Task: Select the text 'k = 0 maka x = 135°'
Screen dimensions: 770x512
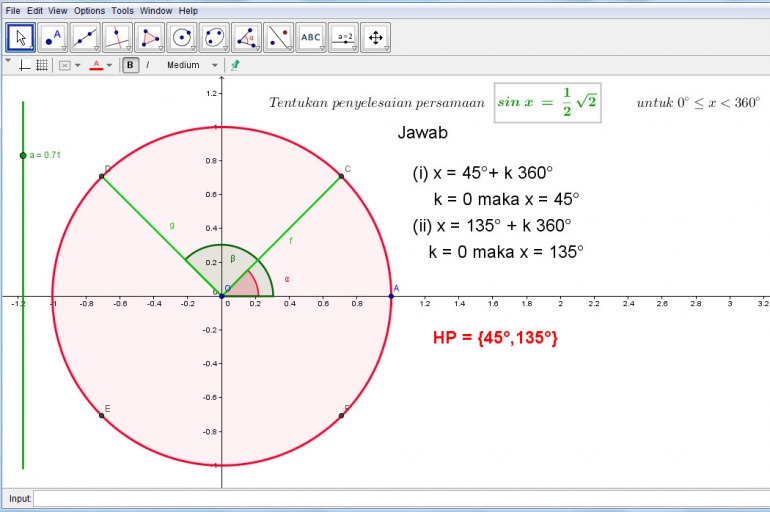Action: [x=506, y=252]
